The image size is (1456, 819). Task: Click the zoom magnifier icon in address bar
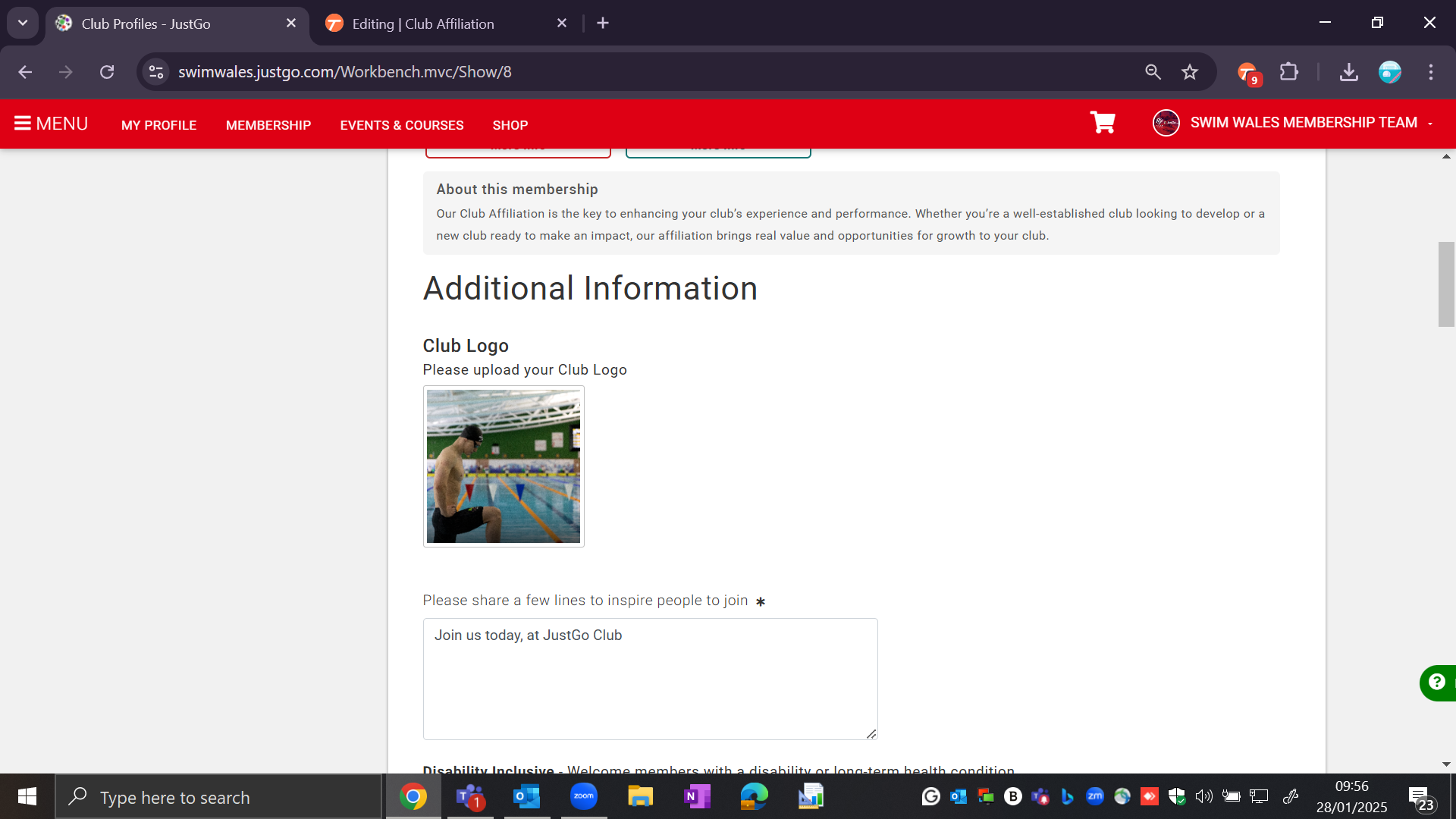1153,72
